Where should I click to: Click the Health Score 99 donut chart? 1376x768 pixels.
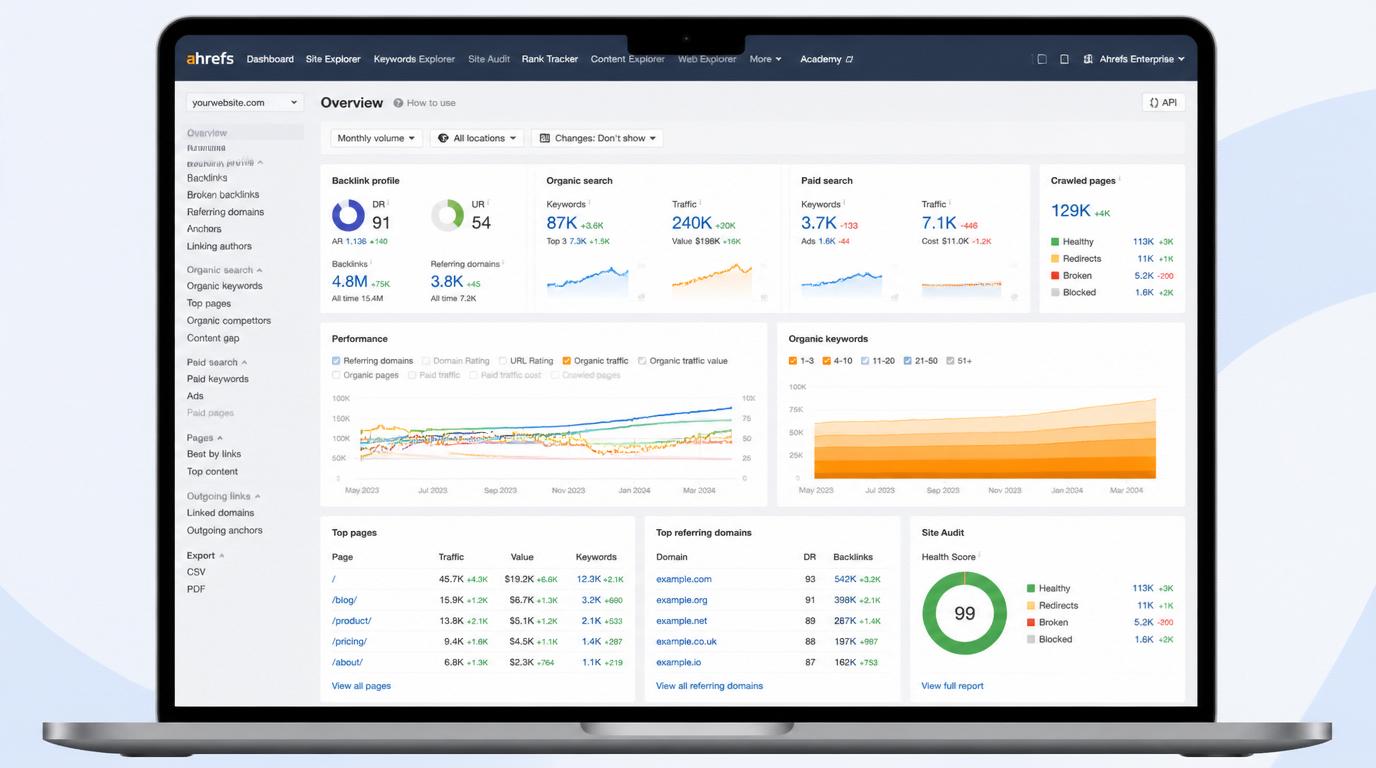point(964,613)
